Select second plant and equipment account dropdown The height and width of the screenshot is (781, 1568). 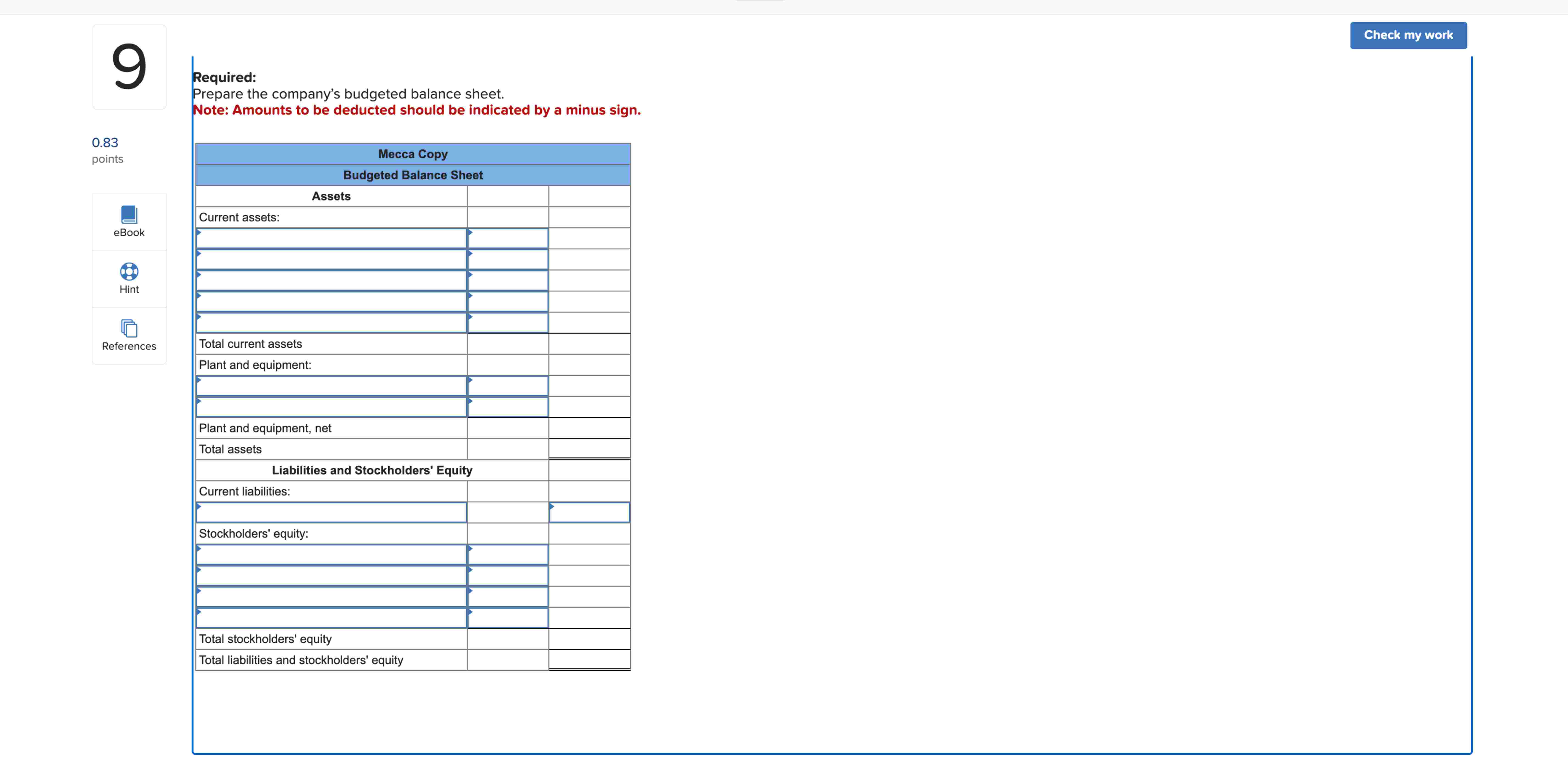click(331, 407)
